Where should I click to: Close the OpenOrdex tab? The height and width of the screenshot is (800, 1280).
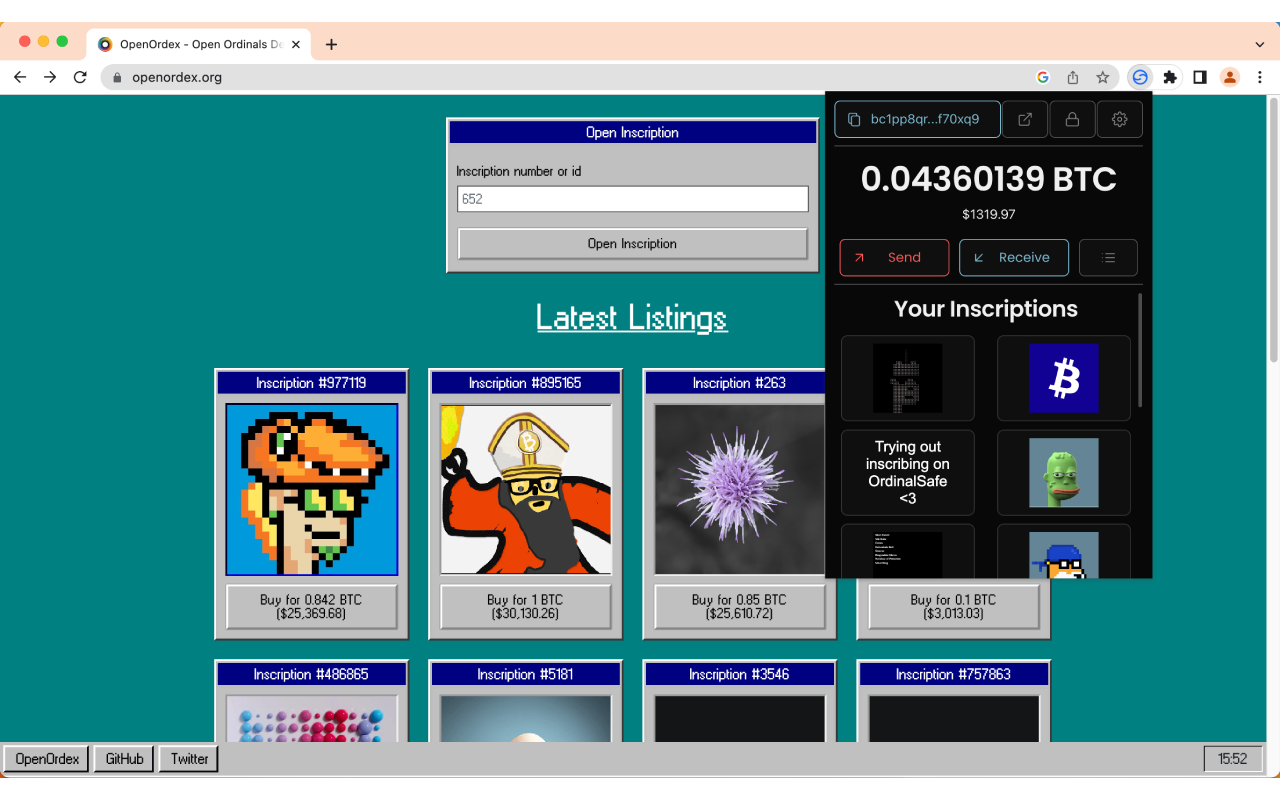[296, 44]
